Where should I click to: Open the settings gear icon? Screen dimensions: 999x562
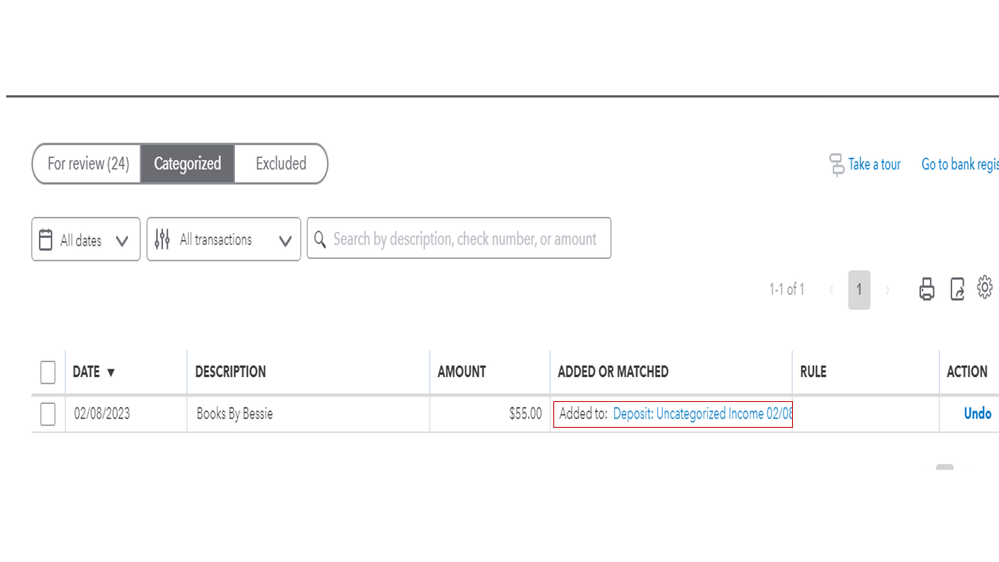pyautogui.click(x=985, y=288)
